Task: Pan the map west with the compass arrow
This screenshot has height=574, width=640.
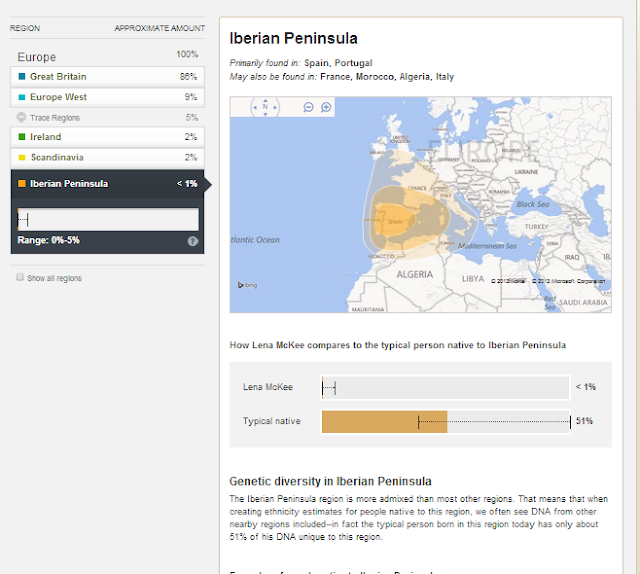Action: [256, 107]
